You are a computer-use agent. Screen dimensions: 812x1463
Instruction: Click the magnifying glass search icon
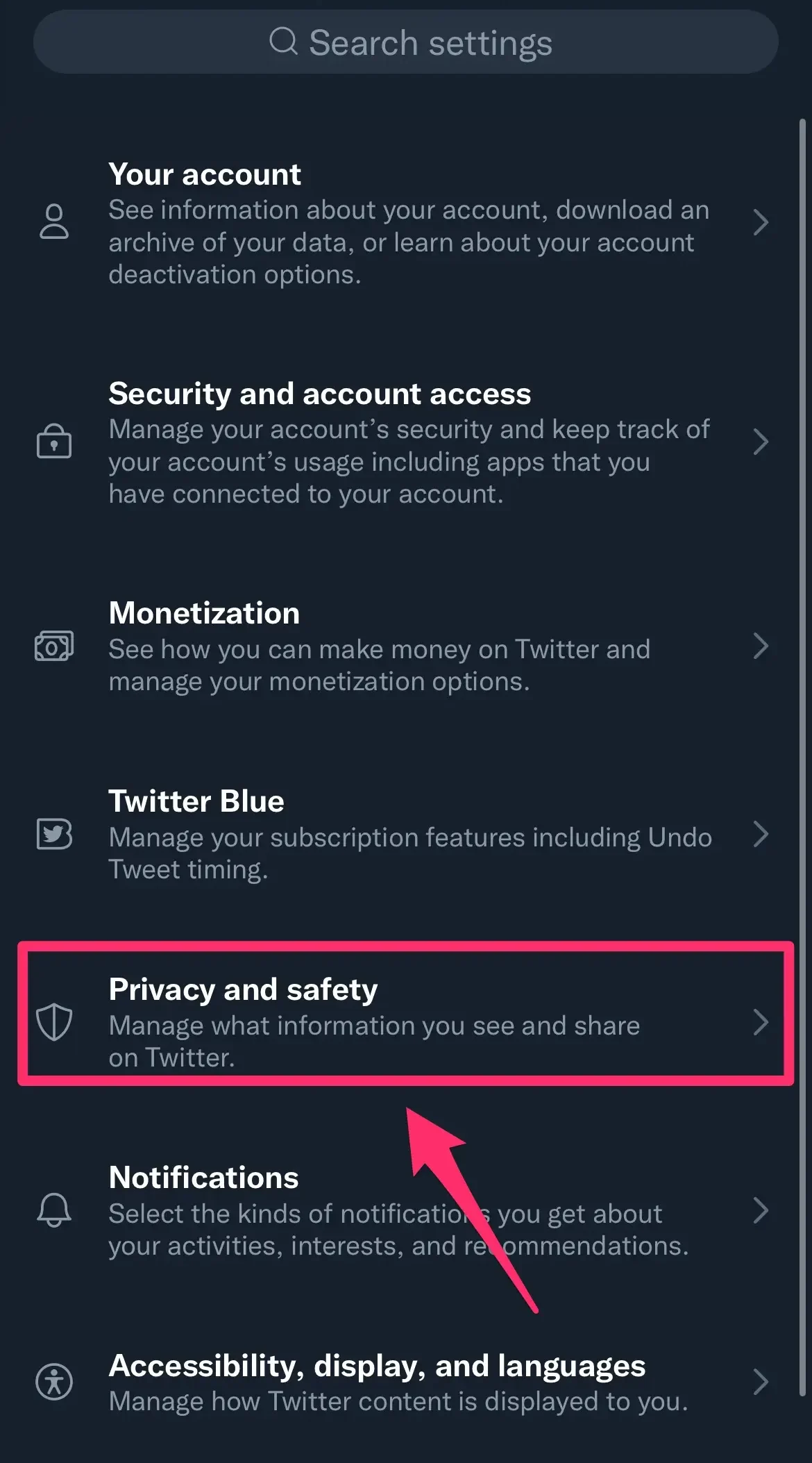(282, 42)
